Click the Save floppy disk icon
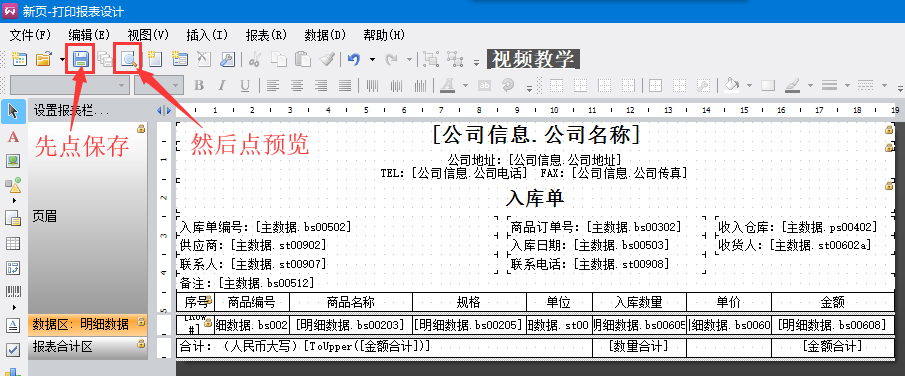 click(x=80, y=58)
